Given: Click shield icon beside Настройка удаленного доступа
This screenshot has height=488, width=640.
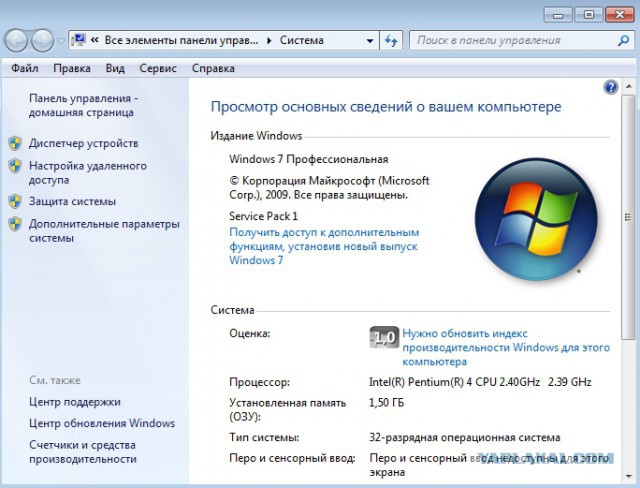Looking at the screenshot, I should coord(15,166).
